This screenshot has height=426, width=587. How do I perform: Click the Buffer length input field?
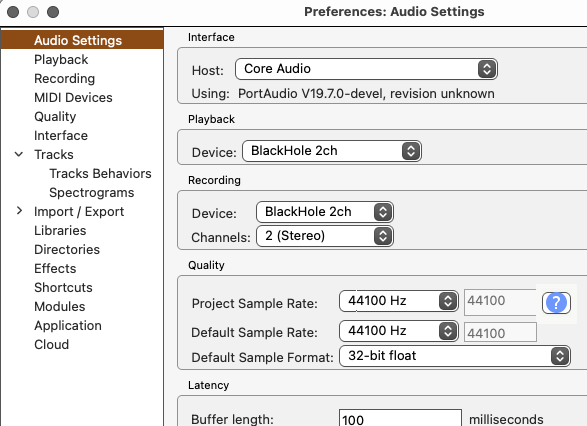(400, 419)
